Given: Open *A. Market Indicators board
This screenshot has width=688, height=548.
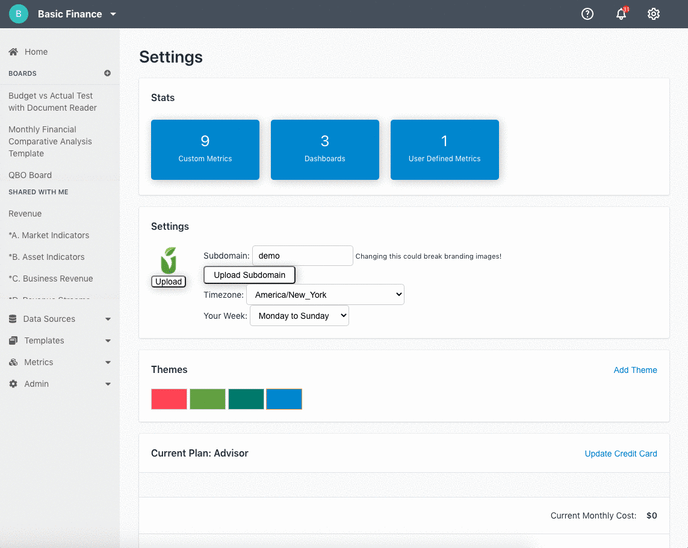Looking at the screenshot, I should pos(49,235).
